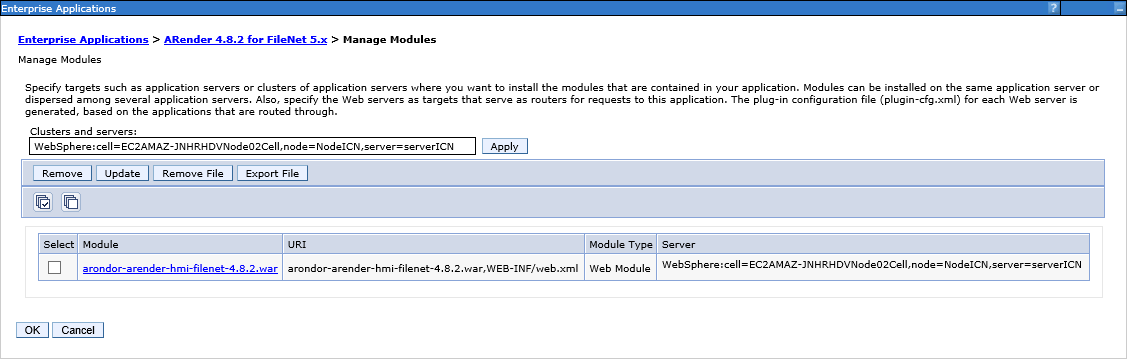
Task: Select the Clusters and servers list entry
Action: 253,146
